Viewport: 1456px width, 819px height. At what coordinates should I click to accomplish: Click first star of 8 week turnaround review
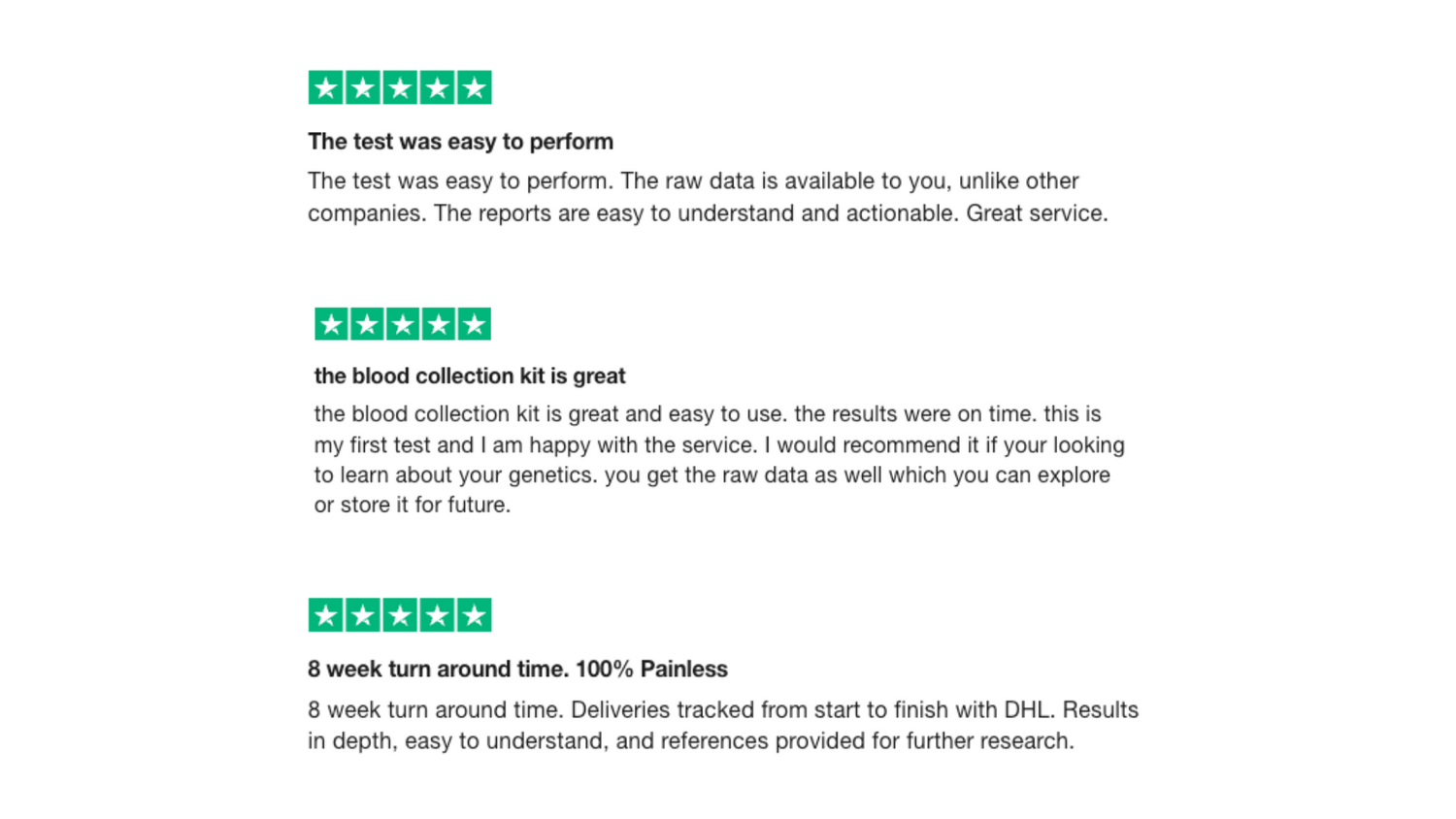325,615
